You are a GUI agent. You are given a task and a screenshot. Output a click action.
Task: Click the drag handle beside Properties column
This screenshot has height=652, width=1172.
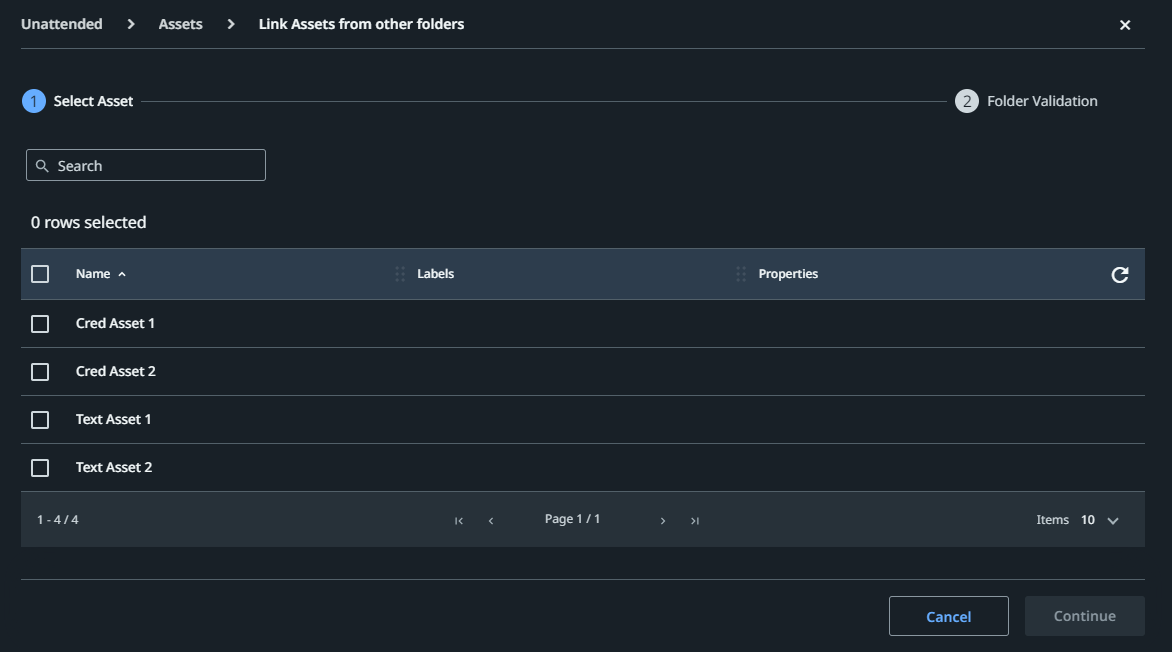point(741,273)
